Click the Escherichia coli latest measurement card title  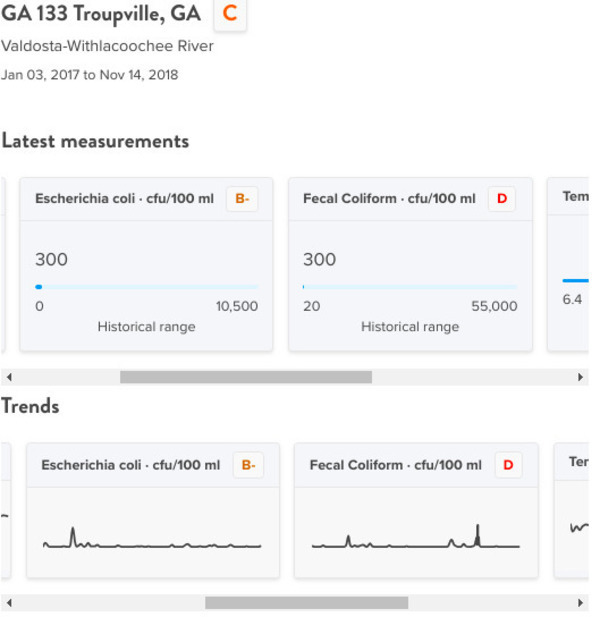125,198
